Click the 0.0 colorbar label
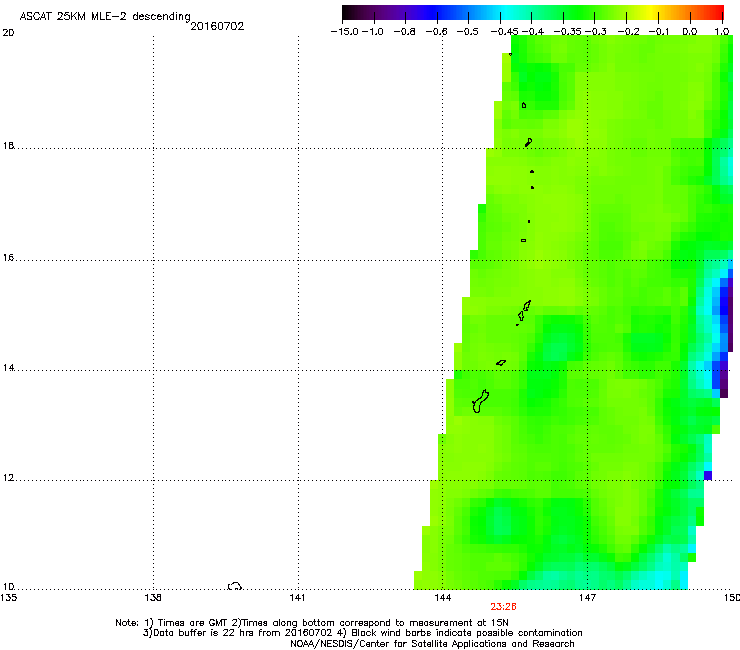The height and width of the screenshot is (650, 740). point(690,32)
